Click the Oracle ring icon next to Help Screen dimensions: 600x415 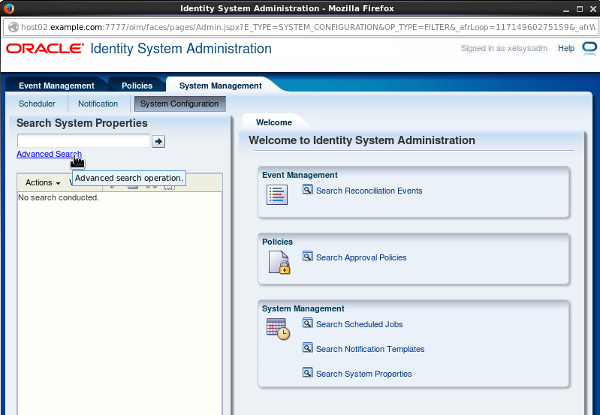point(589,48)
